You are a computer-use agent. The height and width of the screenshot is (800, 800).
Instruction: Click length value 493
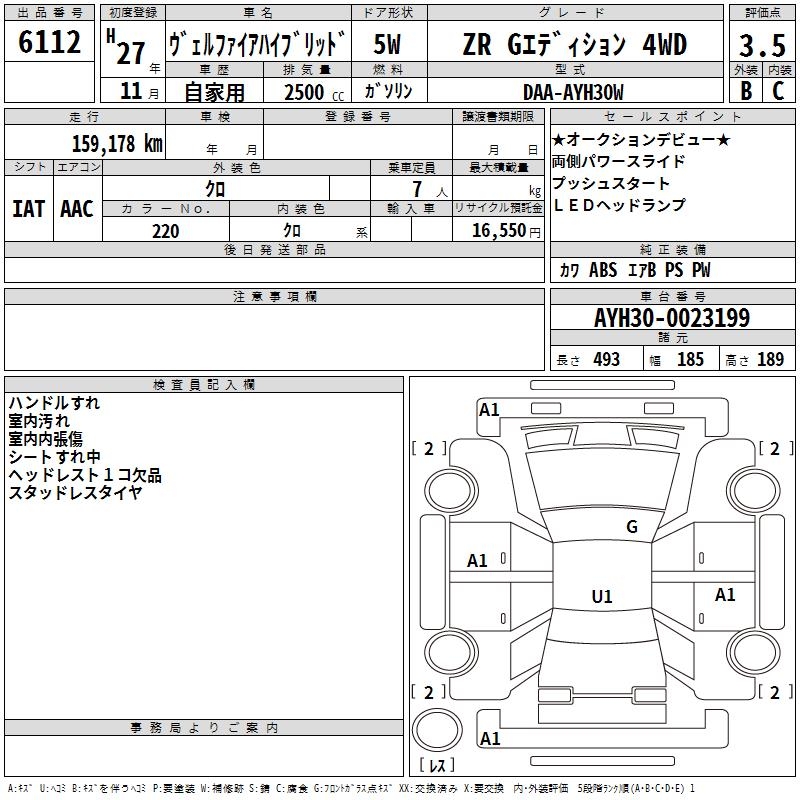click(607, 359)
